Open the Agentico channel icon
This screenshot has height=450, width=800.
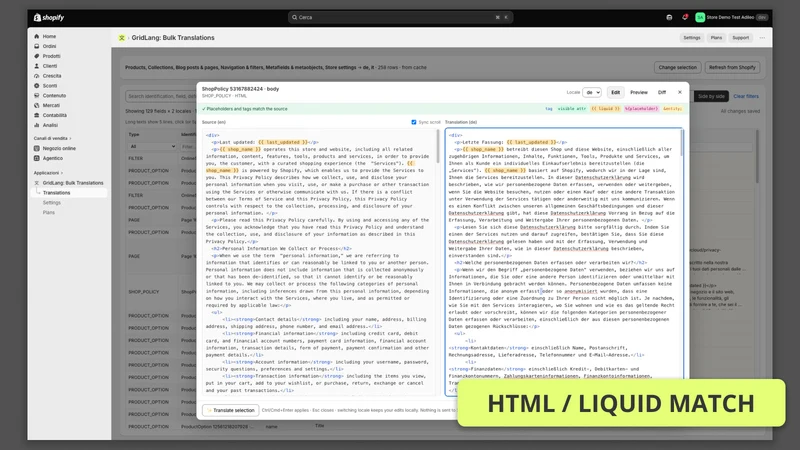(37, 158)
